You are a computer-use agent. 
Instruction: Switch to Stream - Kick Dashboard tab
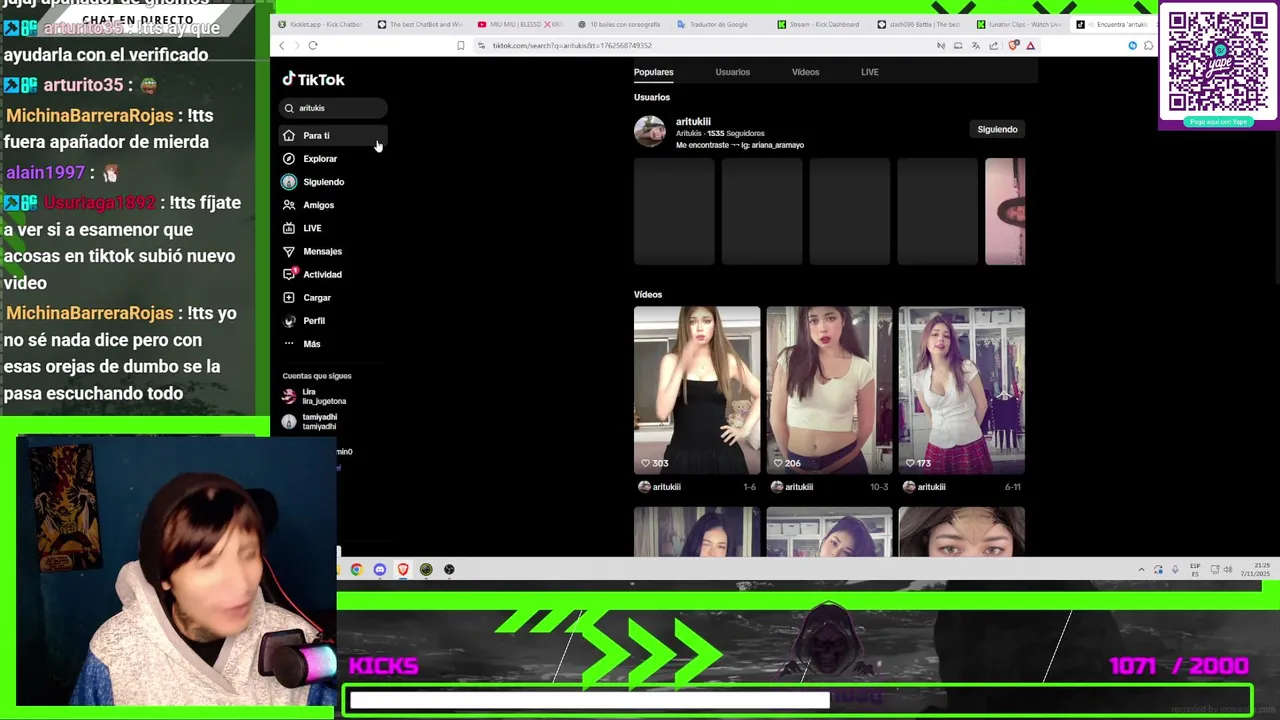click(820, 24)
